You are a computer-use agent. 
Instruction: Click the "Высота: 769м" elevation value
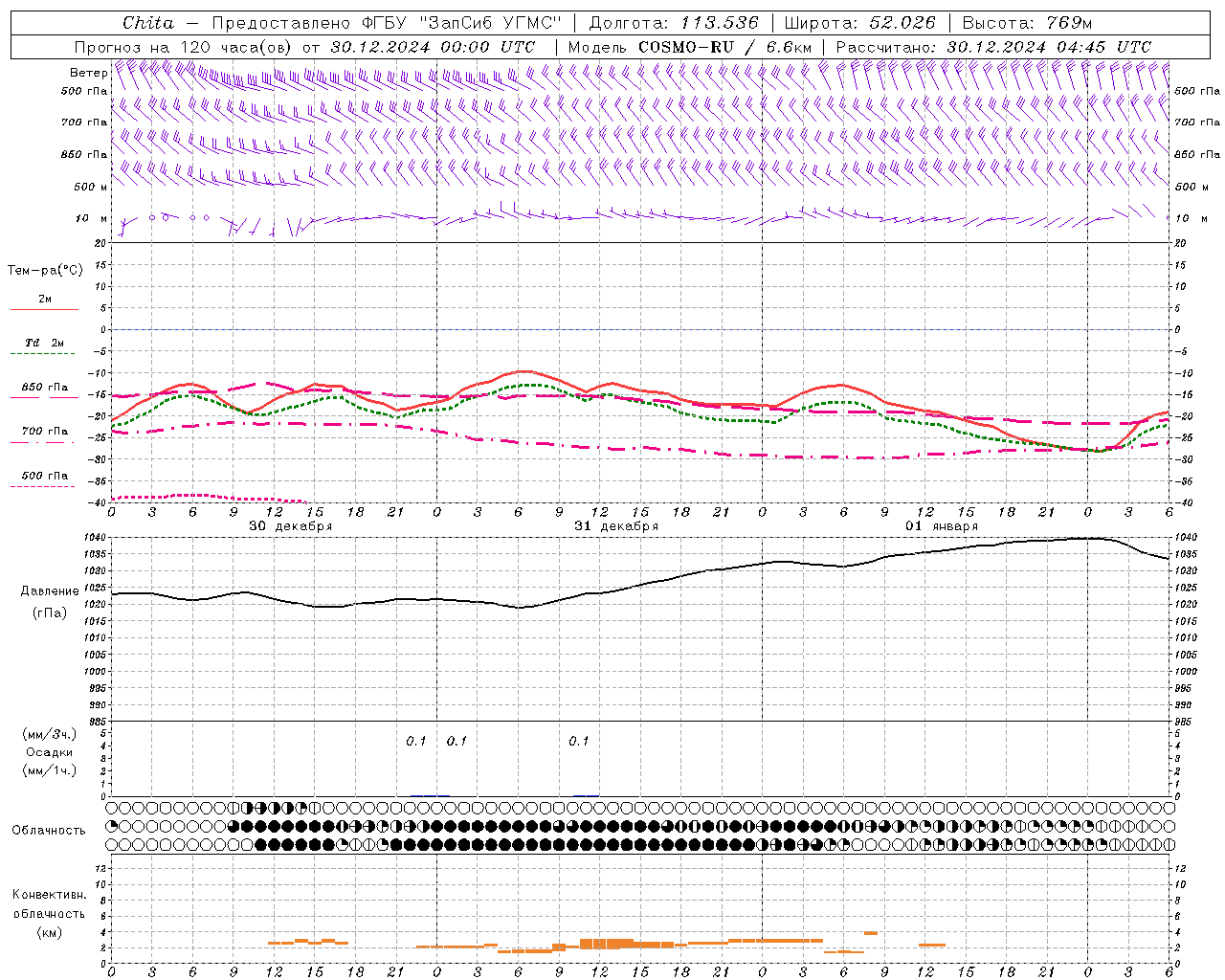tap(1027, 23)
